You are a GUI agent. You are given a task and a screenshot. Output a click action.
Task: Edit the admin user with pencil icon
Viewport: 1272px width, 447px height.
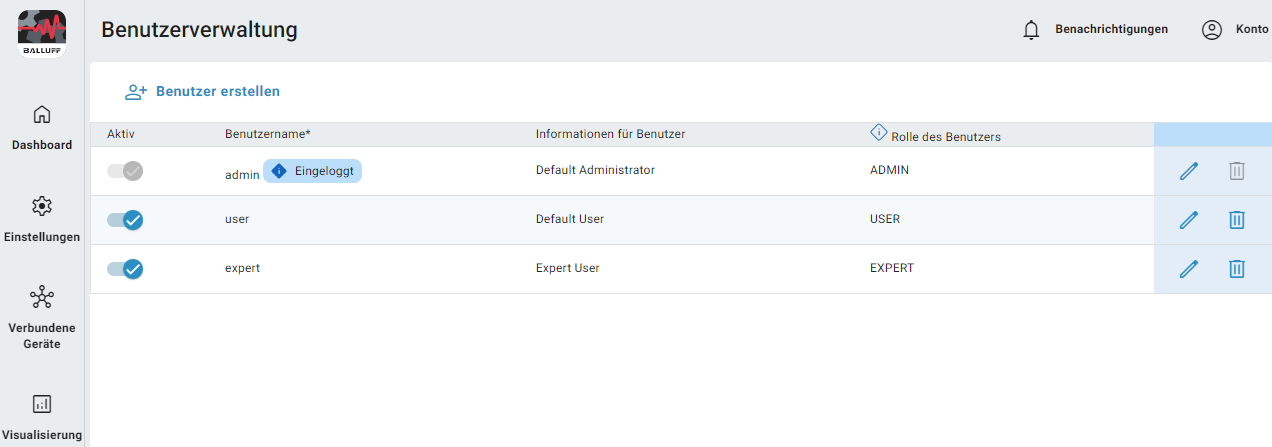[x=1189, y=171]
